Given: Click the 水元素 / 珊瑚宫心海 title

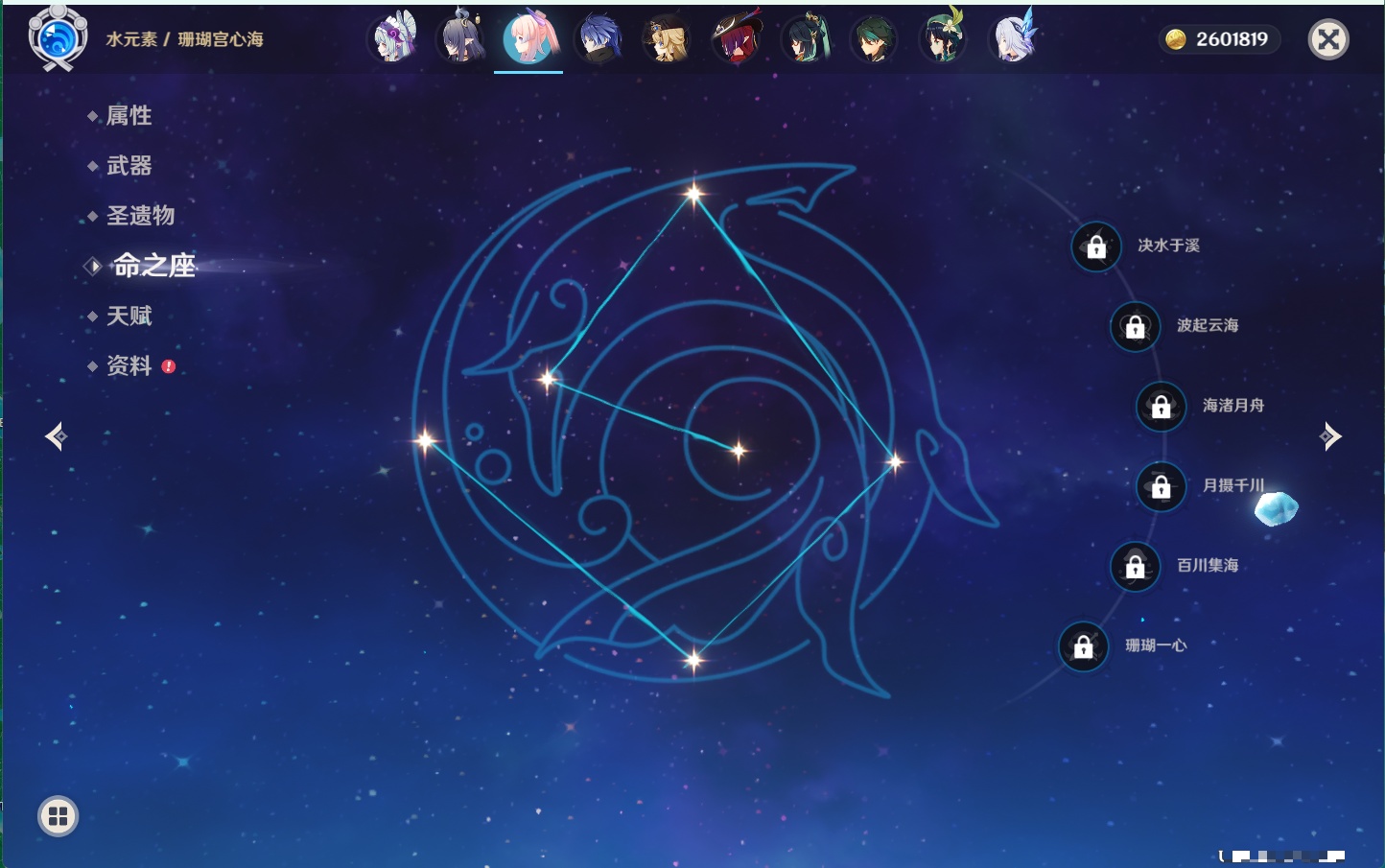Looking at the screenshot, I should pyautogui.click(x=184, y=39).
